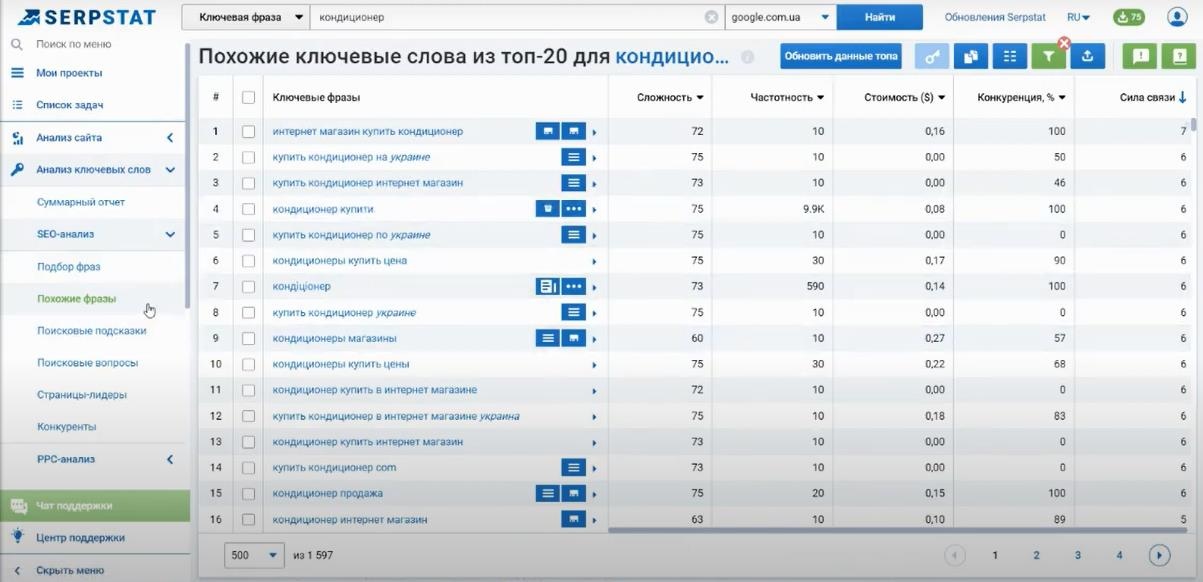Viewport: 1203px width, 582px height.
Task: Go to results page 3
Action: pos(1078,555)
